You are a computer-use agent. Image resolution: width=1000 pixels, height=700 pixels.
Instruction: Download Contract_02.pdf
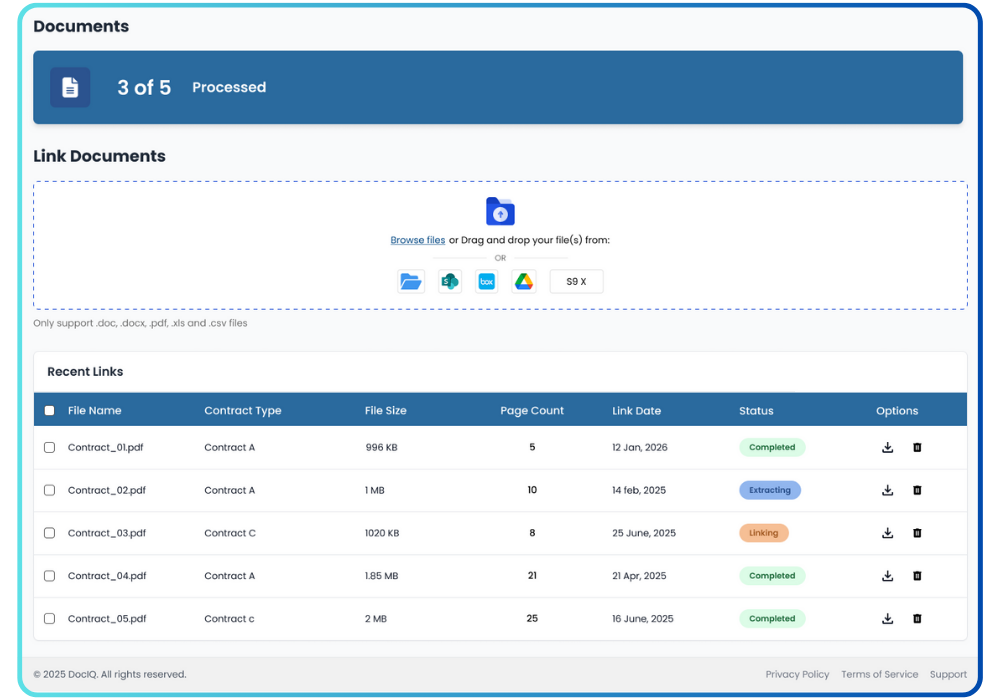887,490
